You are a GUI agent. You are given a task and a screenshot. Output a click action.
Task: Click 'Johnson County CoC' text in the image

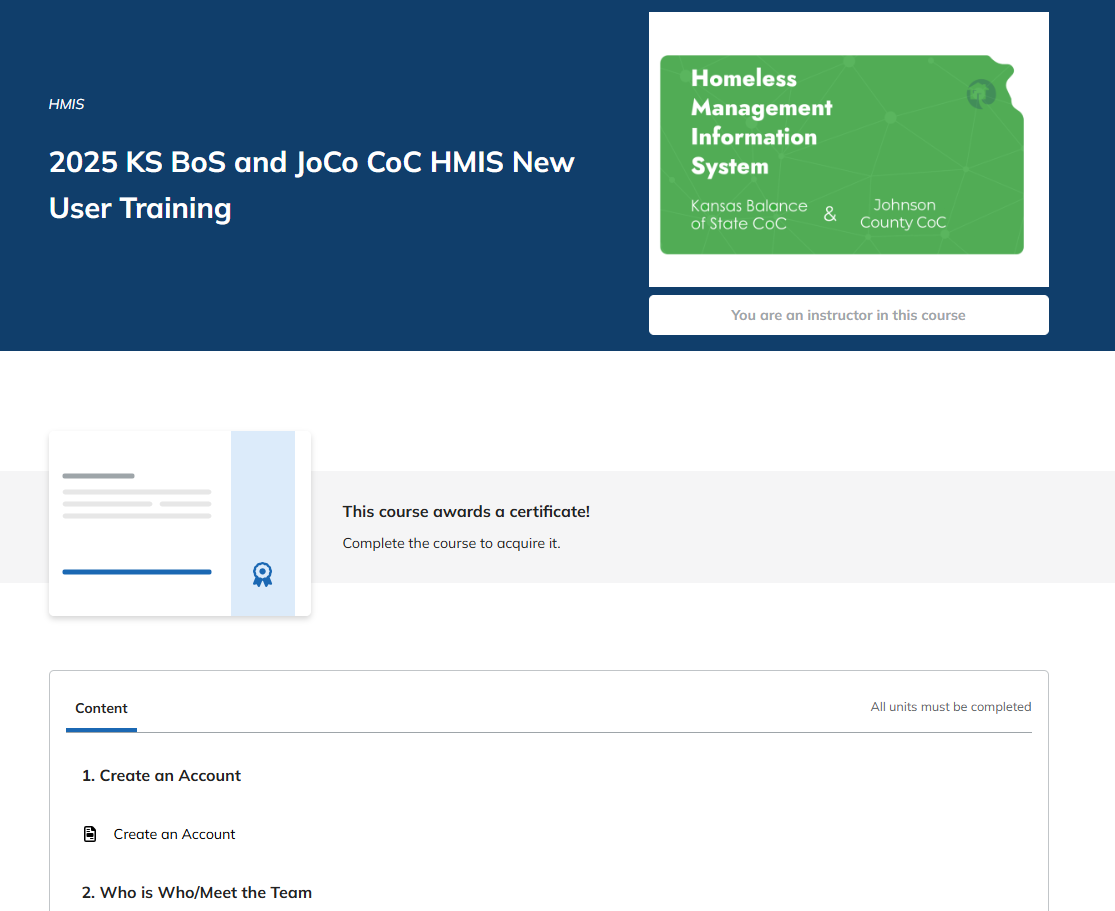point(903,214)
